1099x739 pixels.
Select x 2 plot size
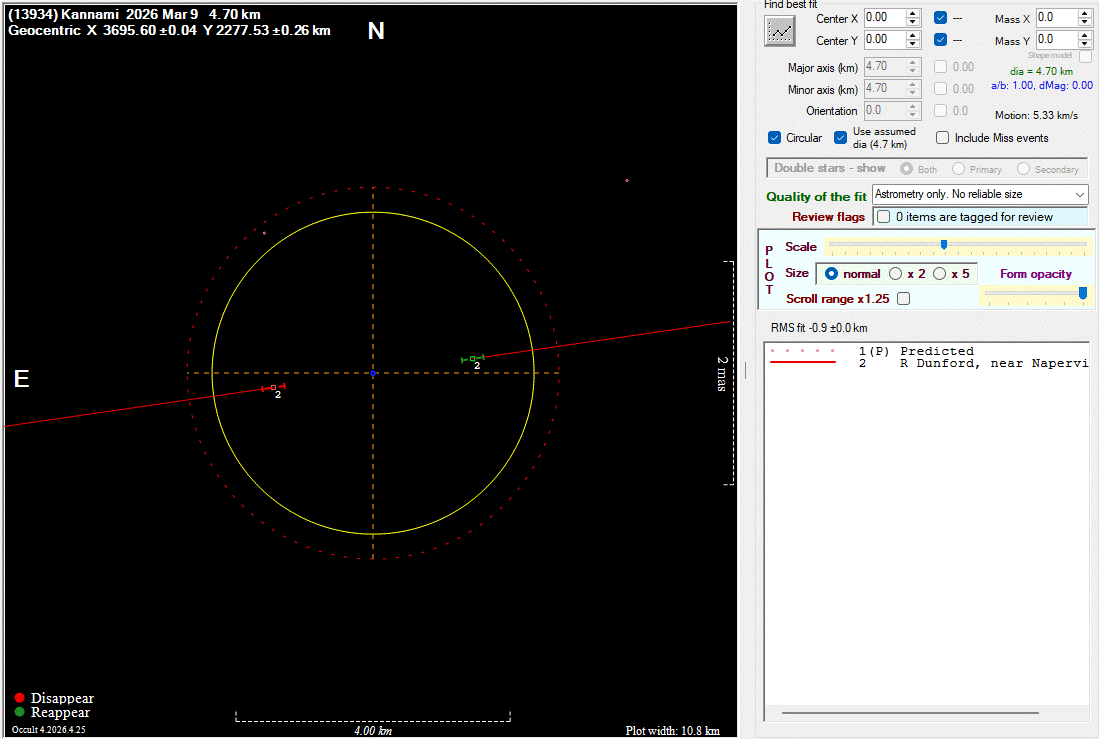pos(897,273)
